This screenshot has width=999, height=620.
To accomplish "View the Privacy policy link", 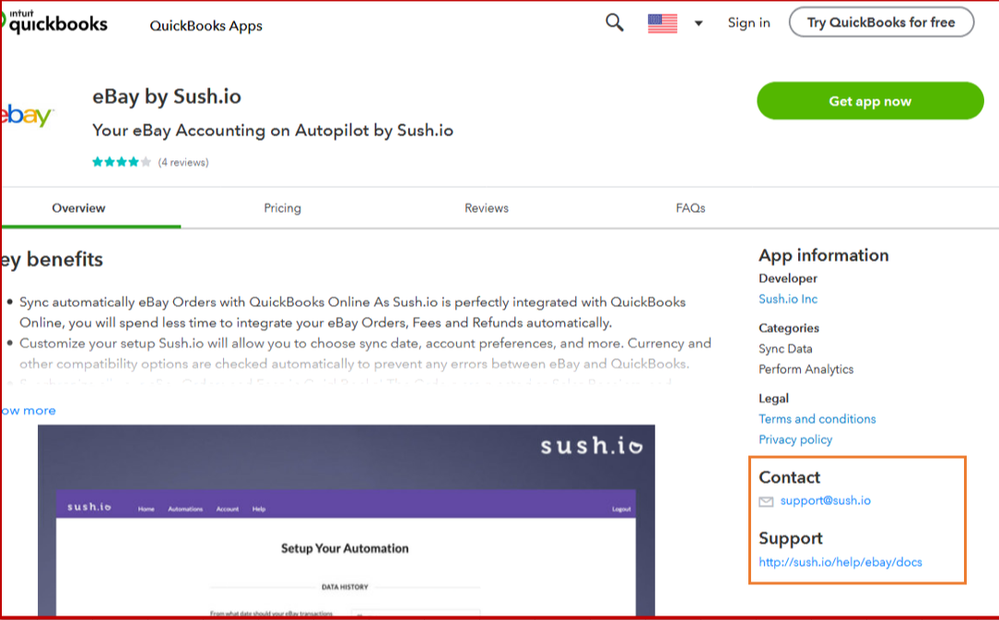I will (x=795, y=440).
